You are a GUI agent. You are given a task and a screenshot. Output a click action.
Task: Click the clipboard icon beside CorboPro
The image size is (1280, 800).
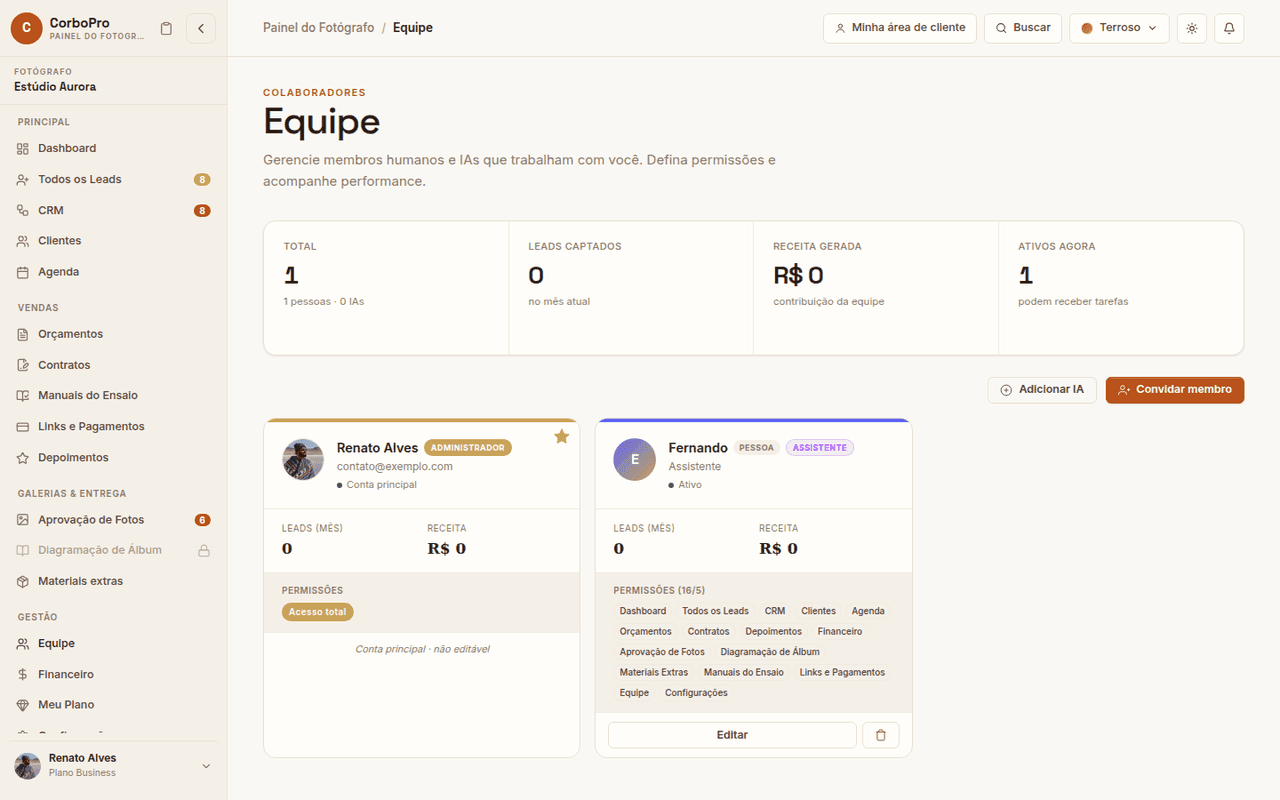pyautogui.click(x=166, y=28)
